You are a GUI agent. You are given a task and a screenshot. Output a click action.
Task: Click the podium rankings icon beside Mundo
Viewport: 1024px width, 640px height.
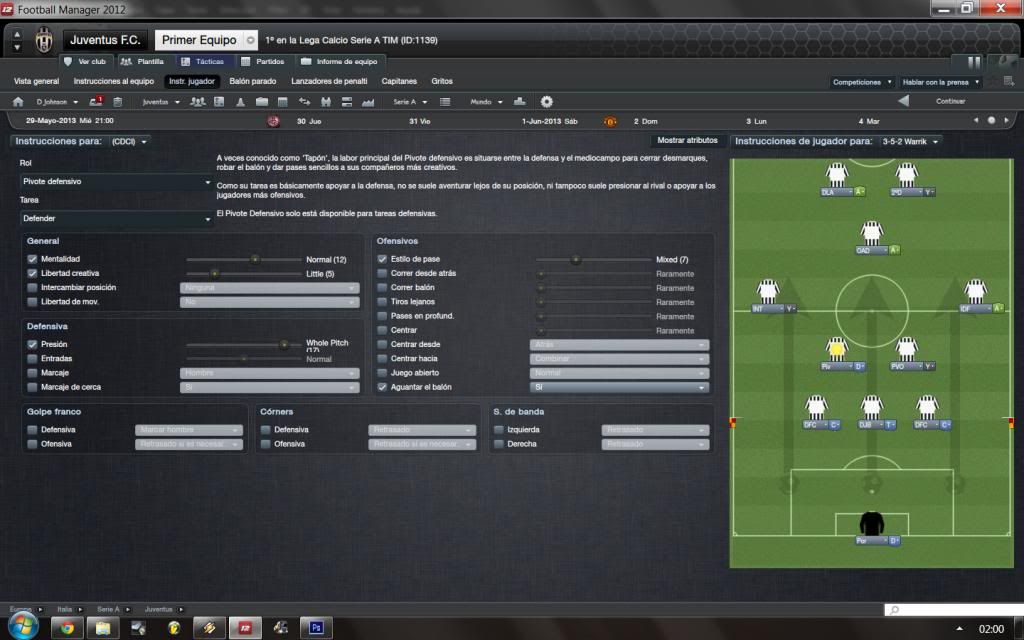click(x=520, y=102)
